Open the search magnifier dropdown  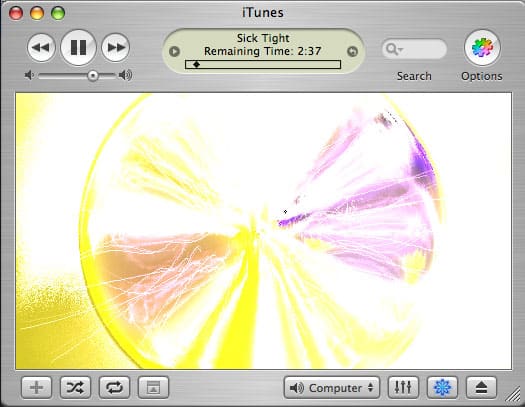coord(394,50)
